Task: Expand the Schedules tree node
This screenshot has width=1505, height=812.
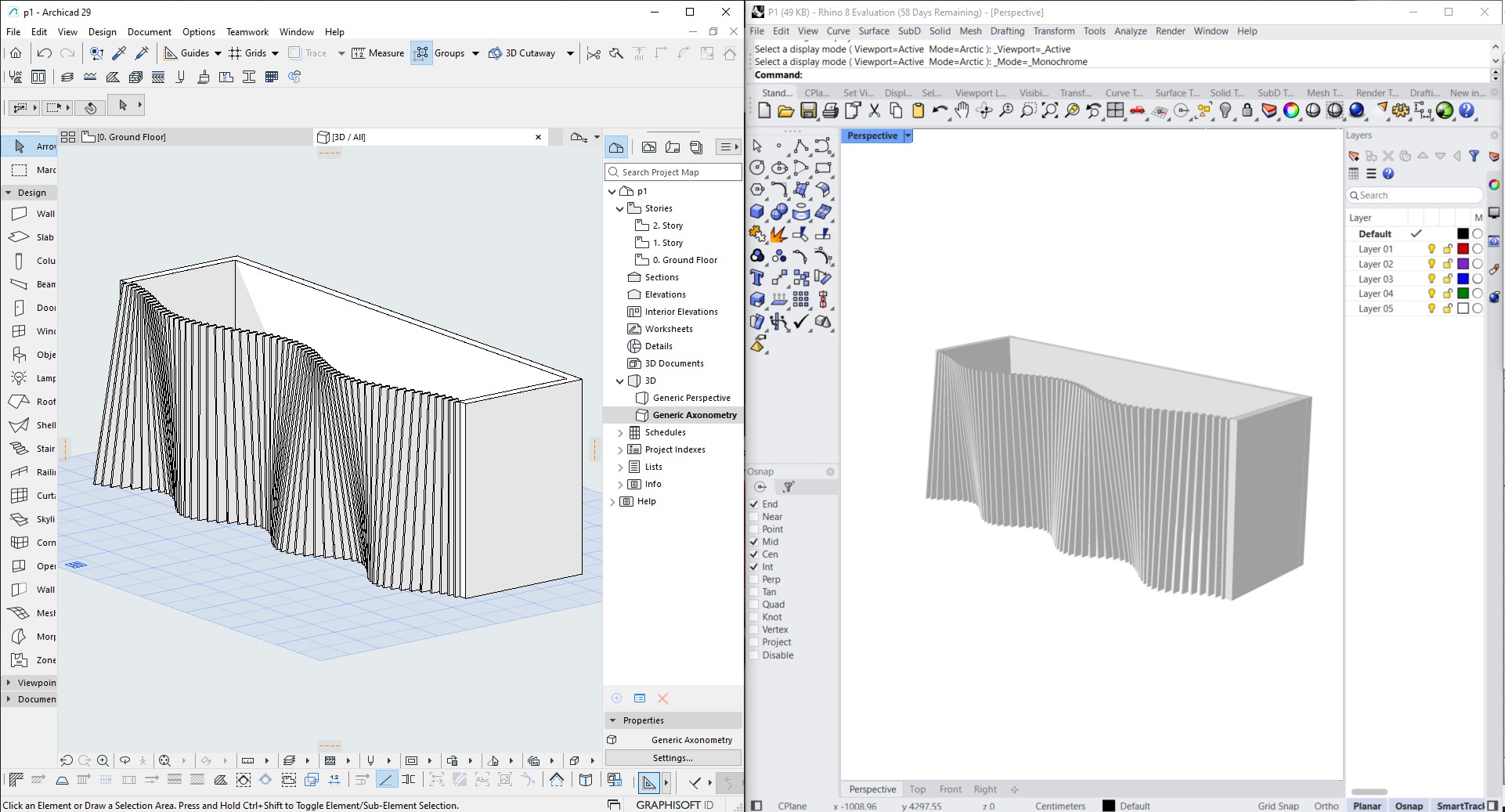Action: (620, 433)
